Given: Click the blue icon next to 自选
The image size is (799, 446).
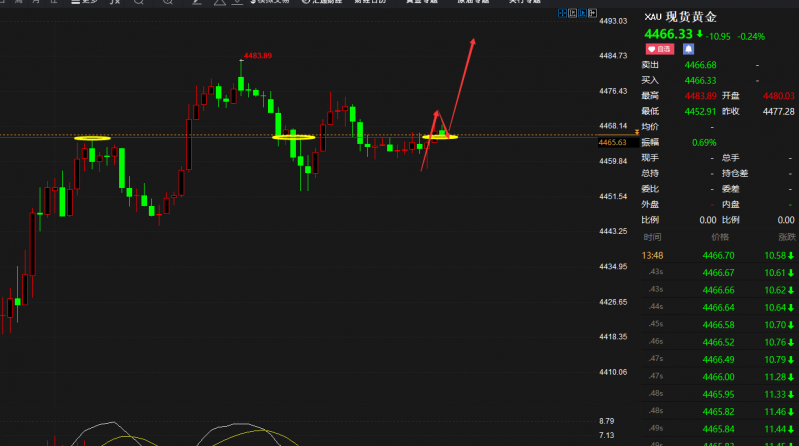Looking at the screenshot, I should [688, 48].
